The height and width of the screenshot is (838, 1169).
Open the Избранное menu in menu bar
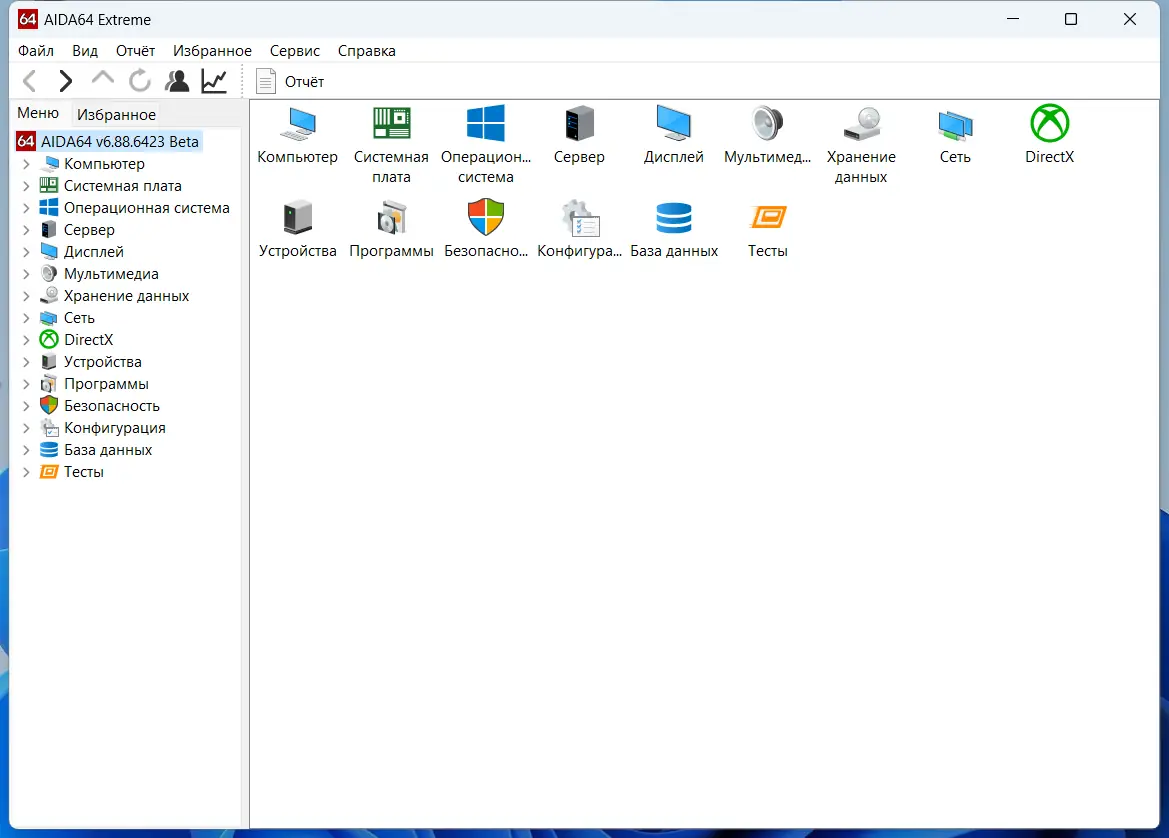212,51
